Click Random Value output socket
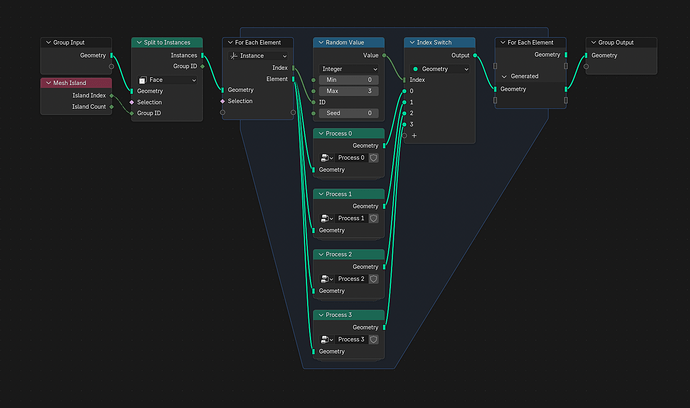 click(x=384, y=55)
